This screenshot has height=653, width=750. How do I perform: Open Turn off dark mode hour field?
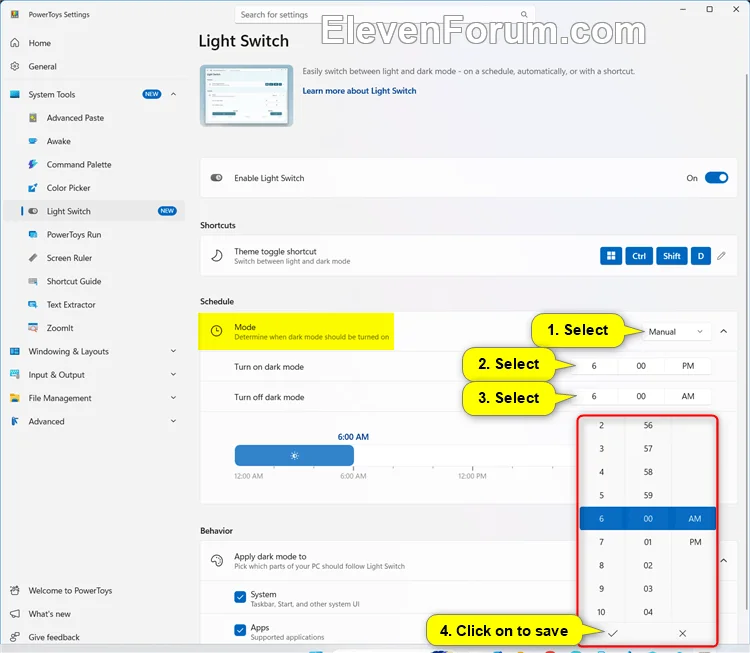(x=594, y=396)
